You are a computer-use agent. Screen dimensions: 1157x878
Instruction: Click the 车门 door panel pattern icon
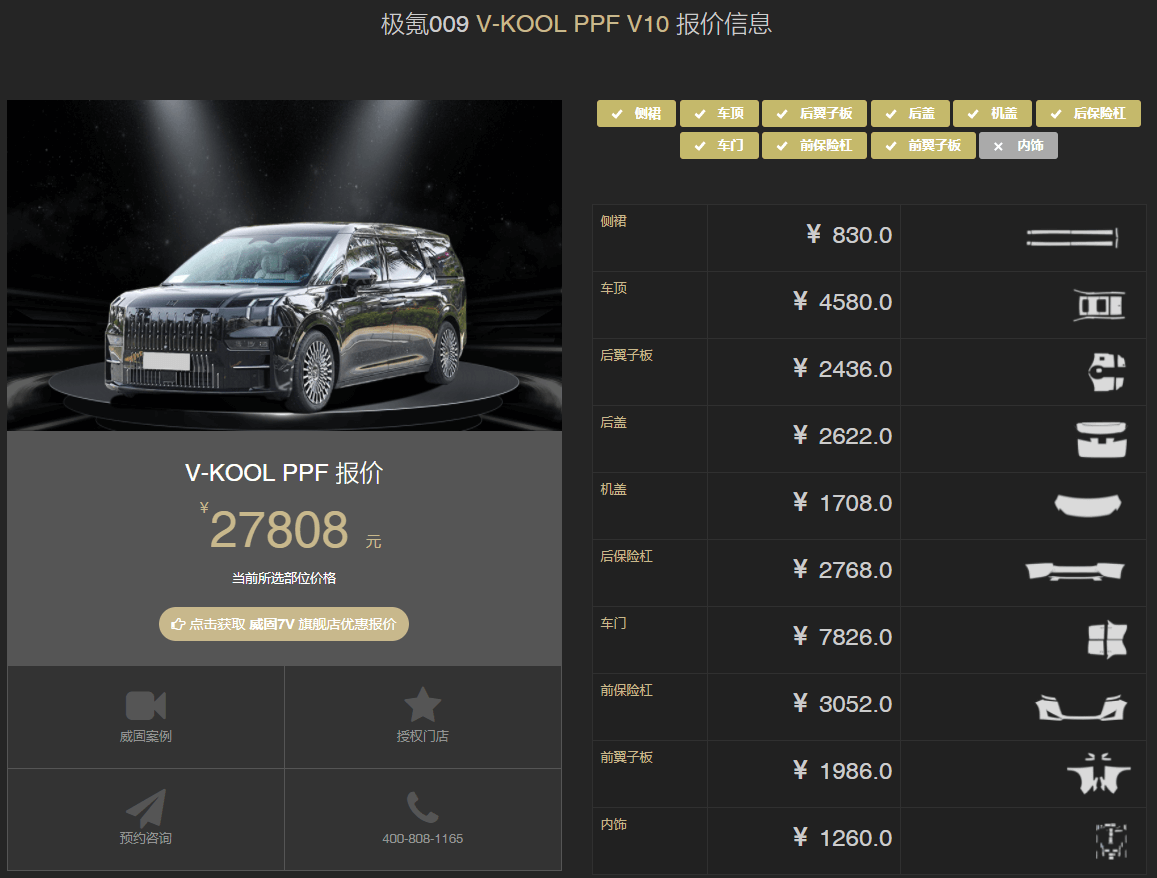pos(1106,640)
